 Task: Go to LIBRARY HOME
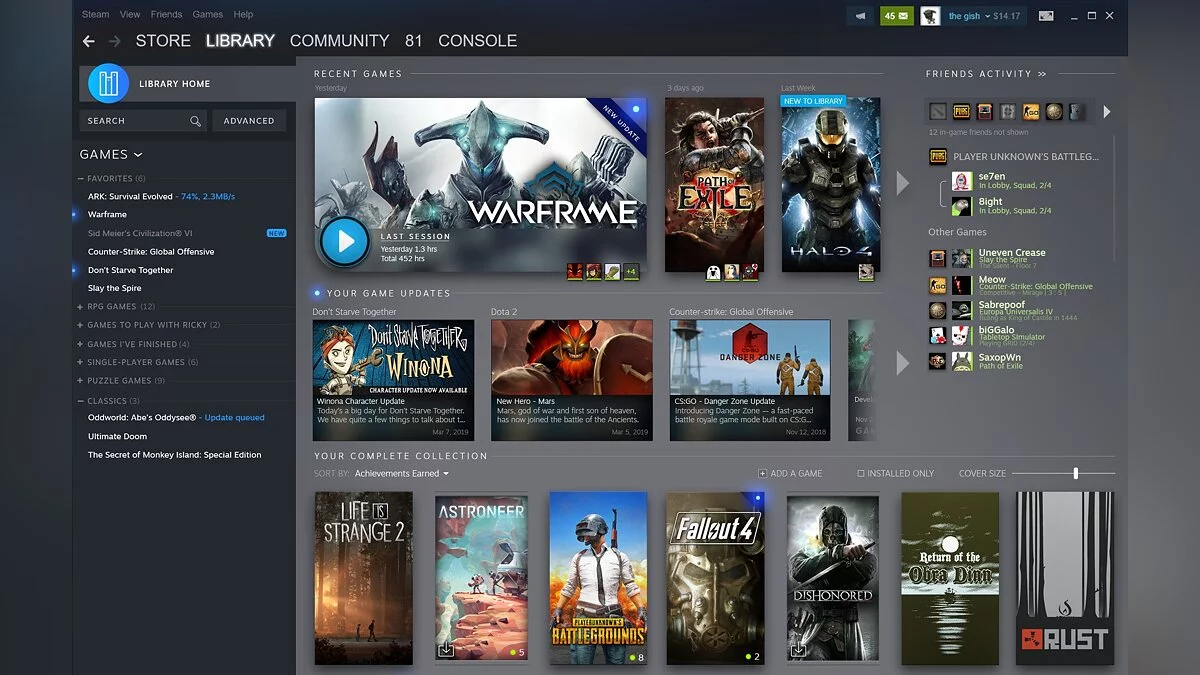click(187, 84)
